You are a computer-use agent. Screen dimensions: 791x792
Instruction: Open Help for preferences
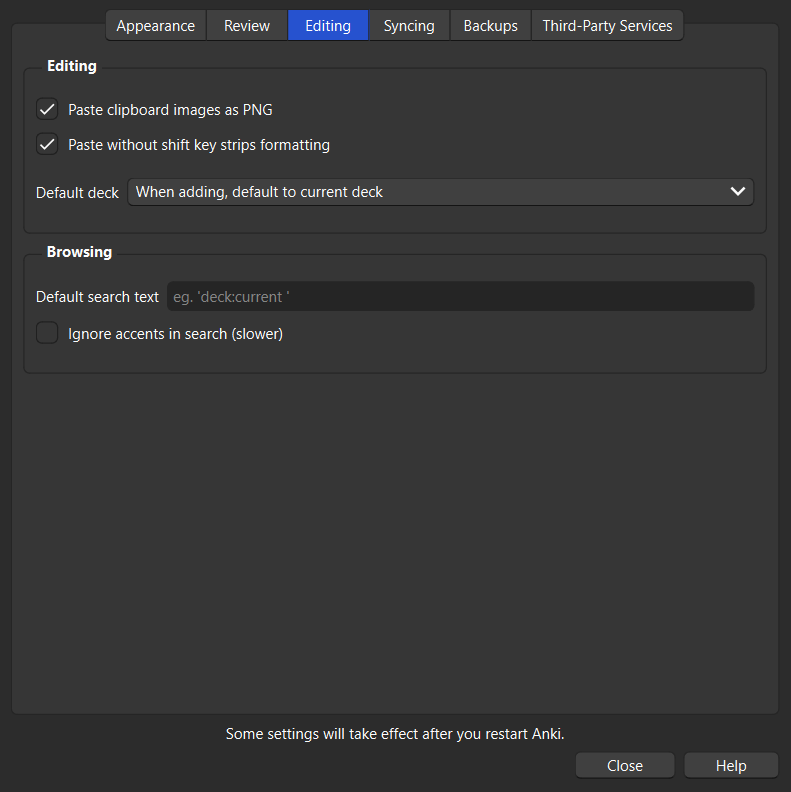[731, 766]
